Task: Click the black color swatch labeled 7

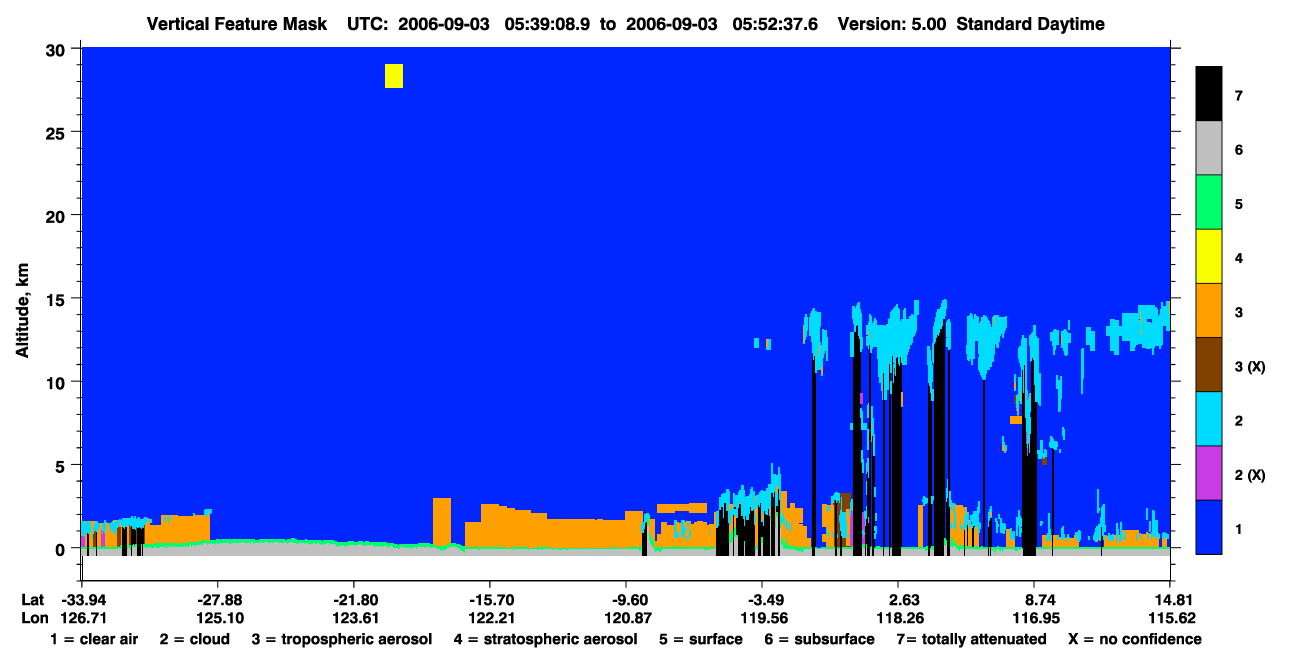Action: click(1209, 96)
